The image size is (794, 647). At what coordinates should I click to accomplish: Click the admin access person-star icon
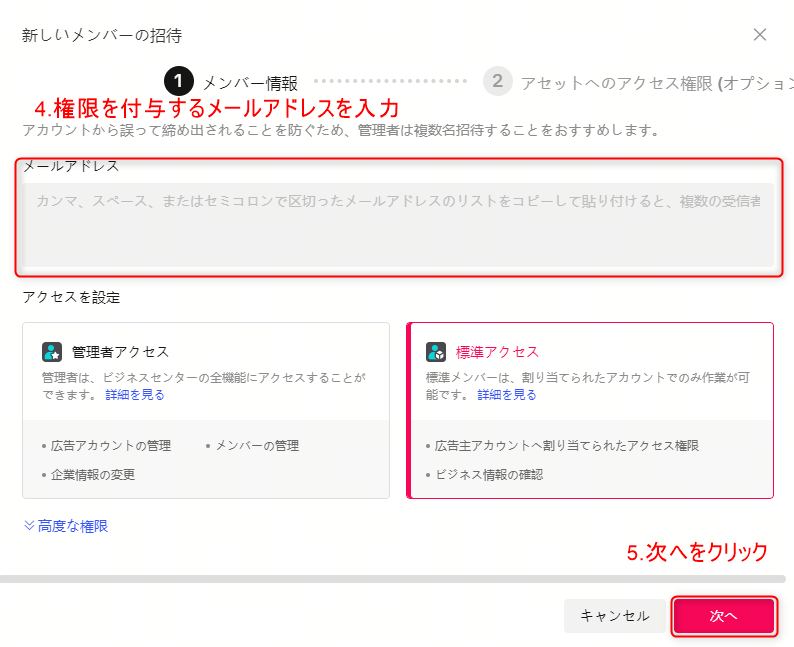(x=52, y=352)
